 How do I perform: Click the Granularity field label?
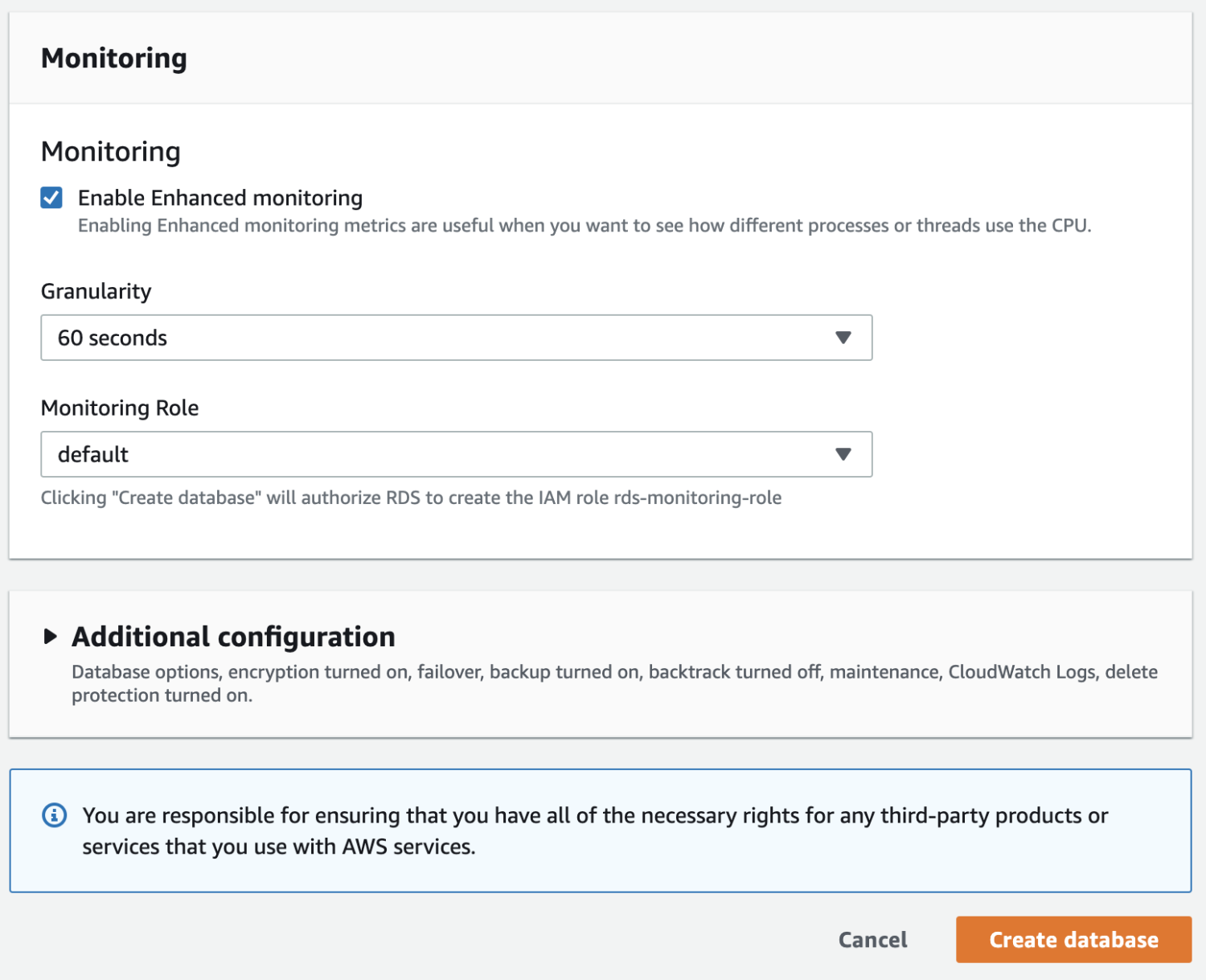pos(96,291)
